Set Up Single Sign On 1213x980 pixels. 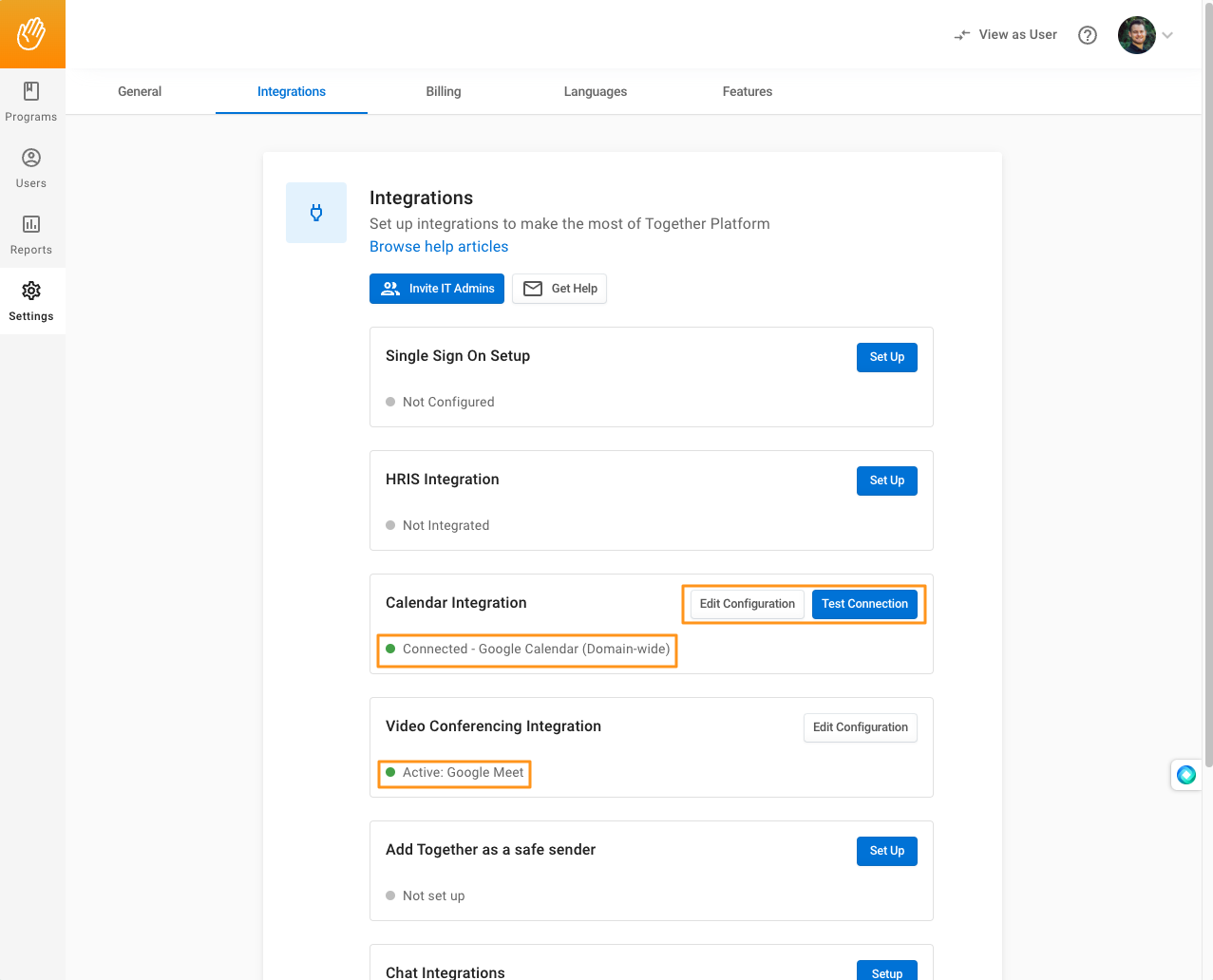[x=887, y=357]
